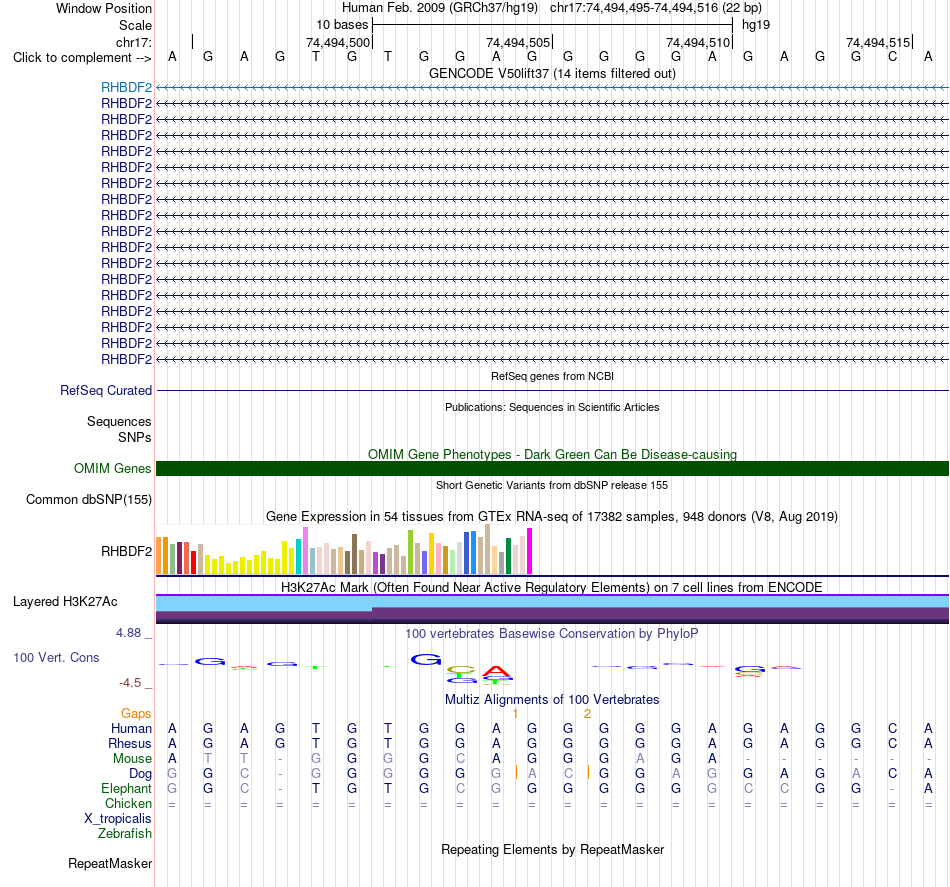Click the dark green OMIM gene bar
The height and width of the screenshot is (887, 950).
552,468
